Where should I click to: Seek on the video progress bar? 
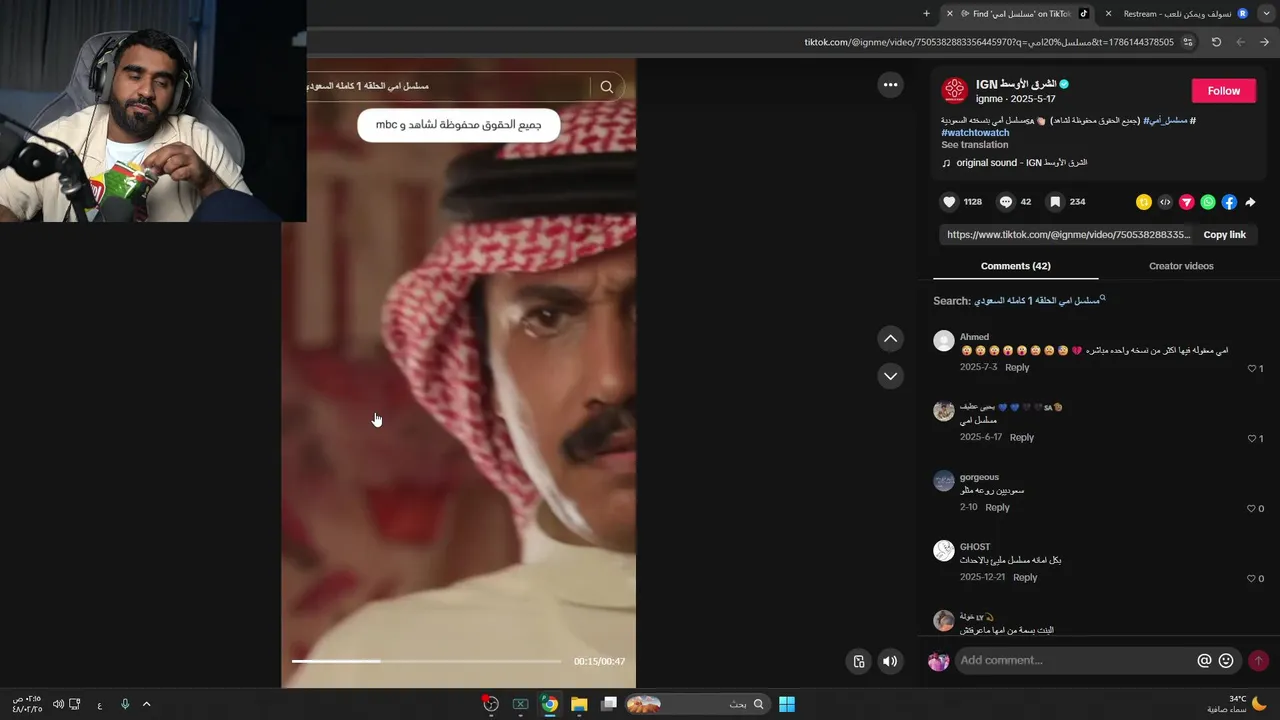[426, 661]
